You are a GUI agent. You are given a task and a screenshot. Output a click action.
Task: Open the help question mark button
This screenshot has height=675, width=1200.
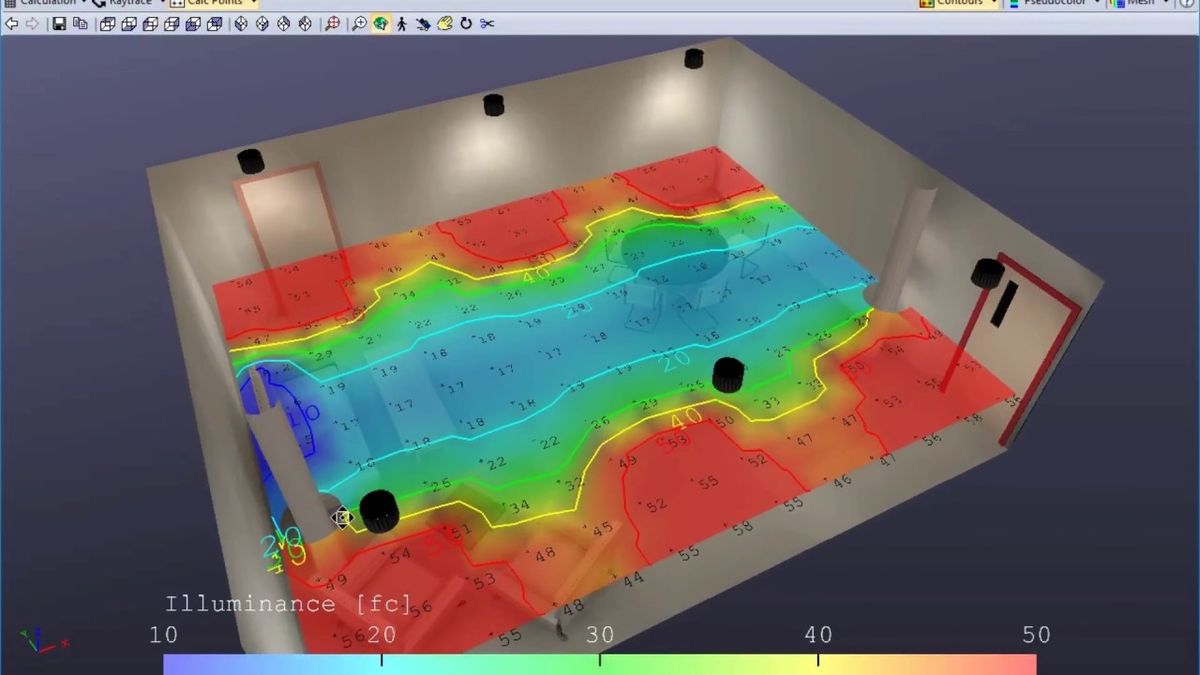tap(1187, 3)
